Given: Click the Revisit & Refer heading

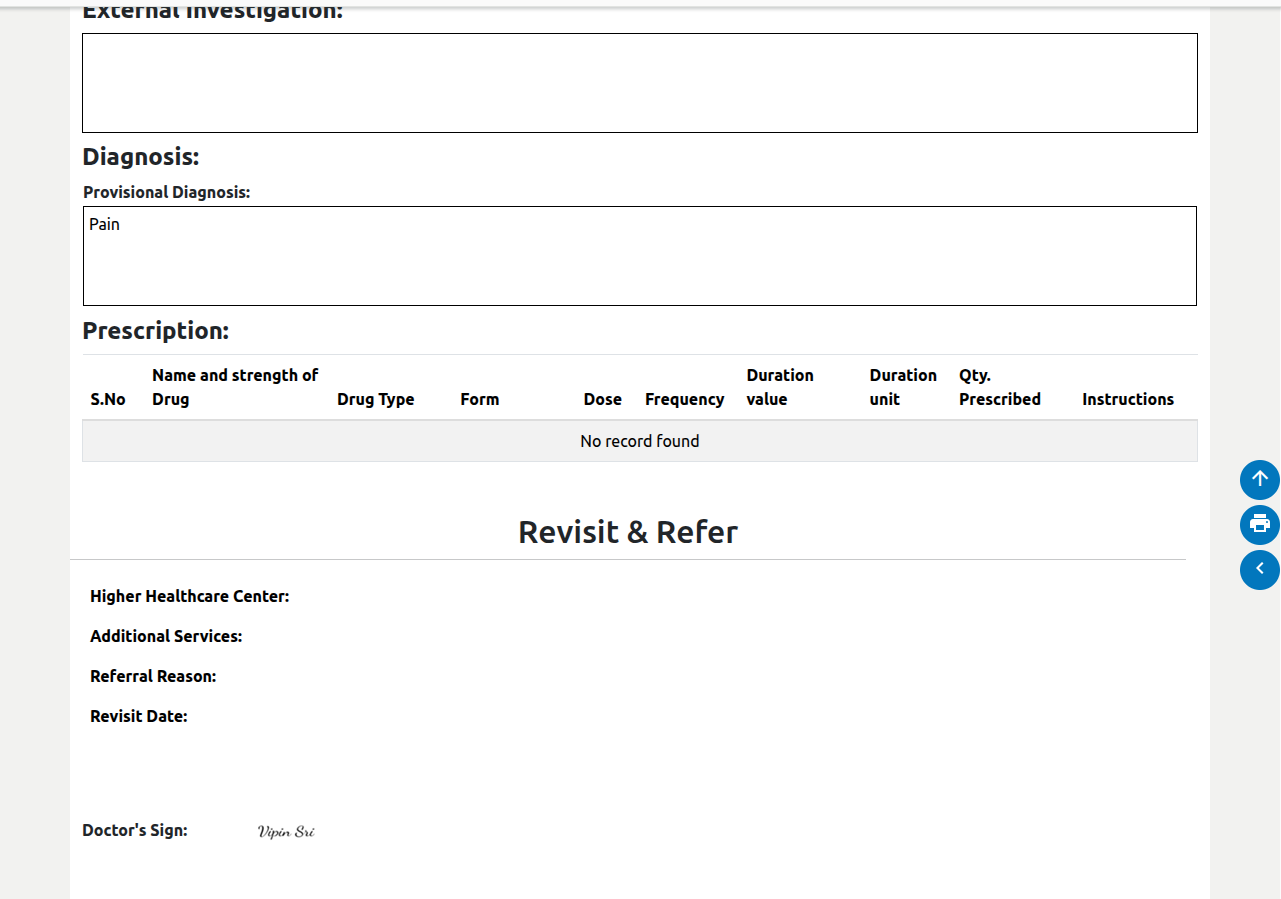Looking at the screenshot, I should (627, 532).
